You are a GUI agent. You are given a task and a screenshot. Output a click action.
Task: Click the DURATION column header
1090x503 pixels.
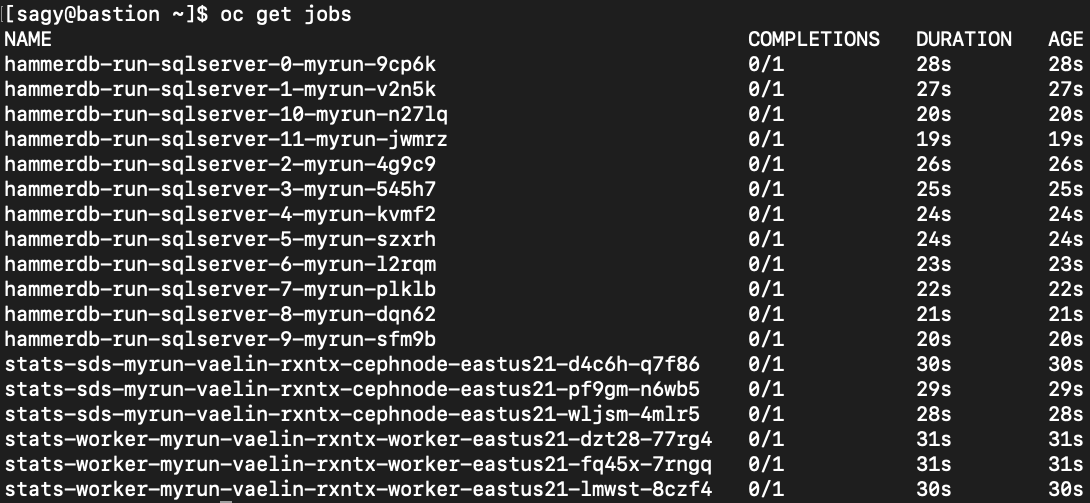(963, 40)
